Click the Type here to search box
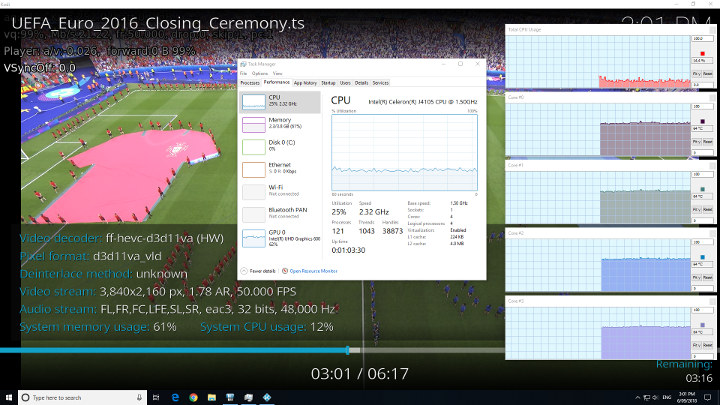Image resolution: width=720 pixels, height=405 pixels. tap(82, 398)
